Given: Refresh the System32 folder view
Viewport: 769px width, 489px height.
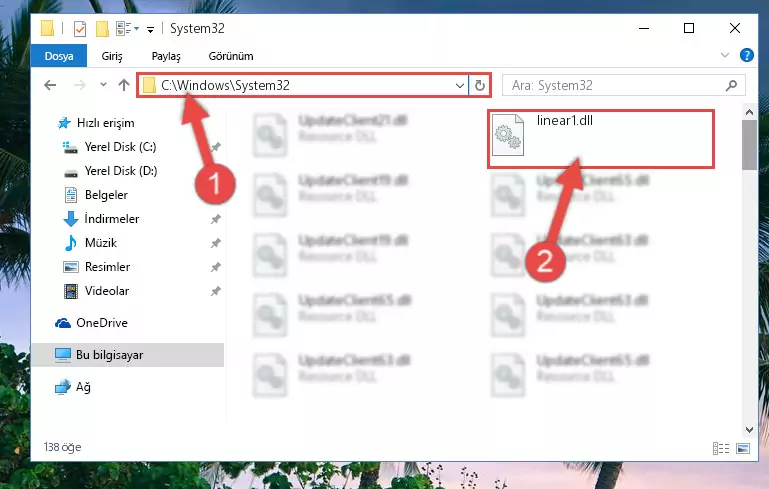Looking at the screenshot, I should pos(480,85).
